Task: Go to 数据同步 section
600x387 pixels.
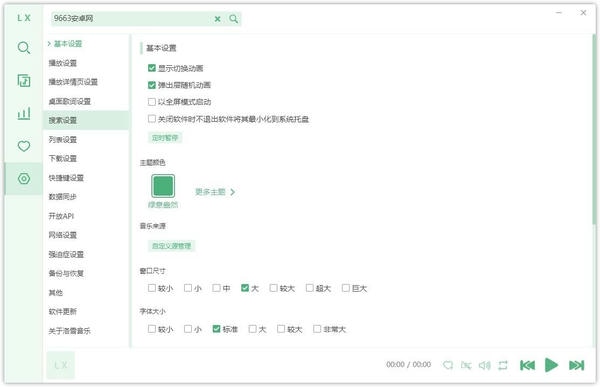Action: (x=62, y=197)
